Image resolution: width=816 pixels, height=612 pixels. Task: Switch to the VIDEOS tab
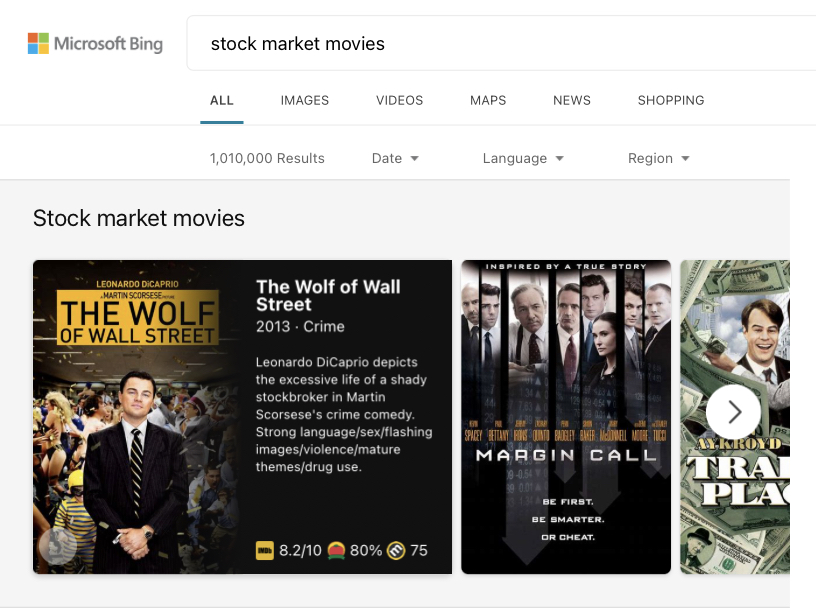tap(400, 100)
